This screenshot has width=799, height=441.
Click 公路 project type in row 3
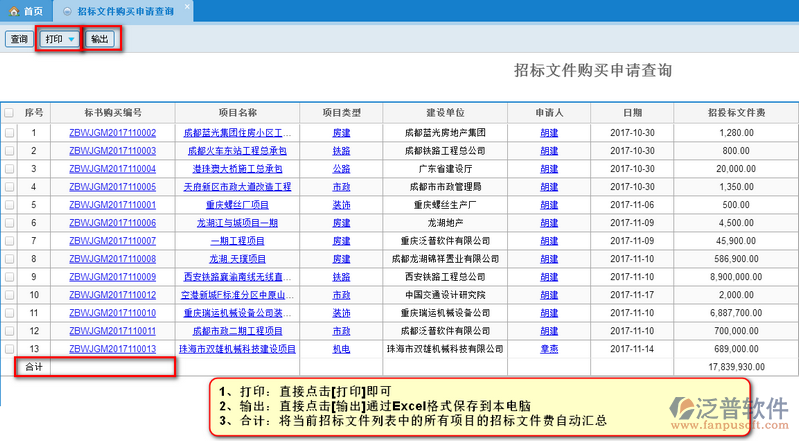[341, 168]
